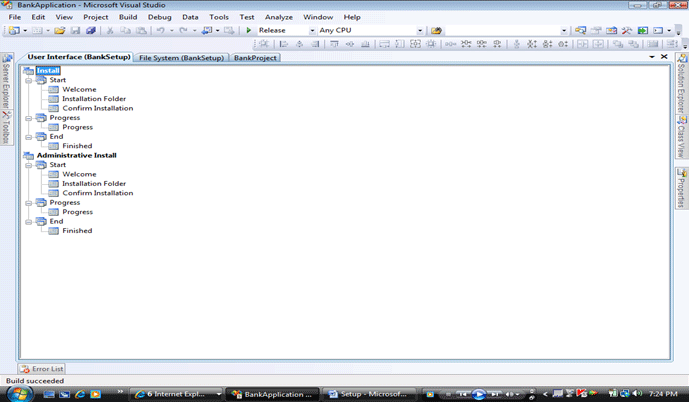Click the Windows Start orb
Screen dimensions: 689x402
click(x=19, y=393)
